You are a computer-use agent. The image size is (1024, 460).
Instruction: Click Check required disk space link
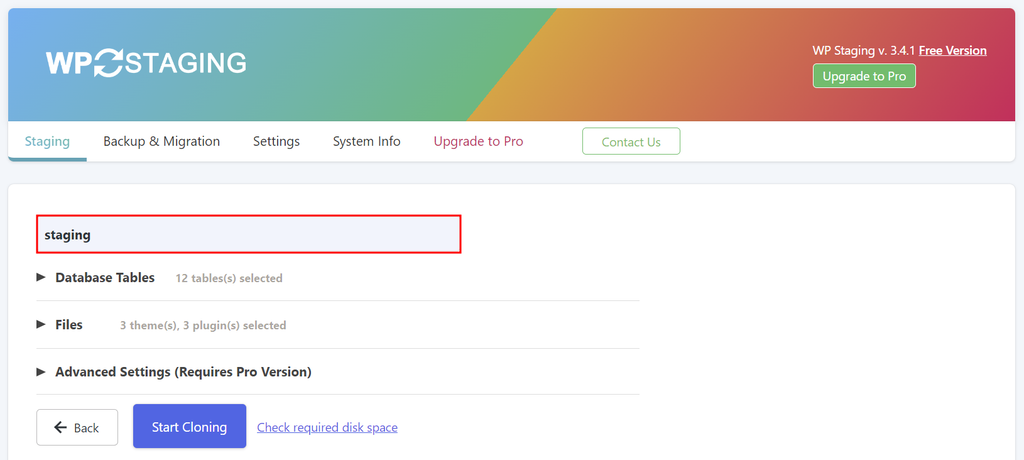[x=327, y=427]
